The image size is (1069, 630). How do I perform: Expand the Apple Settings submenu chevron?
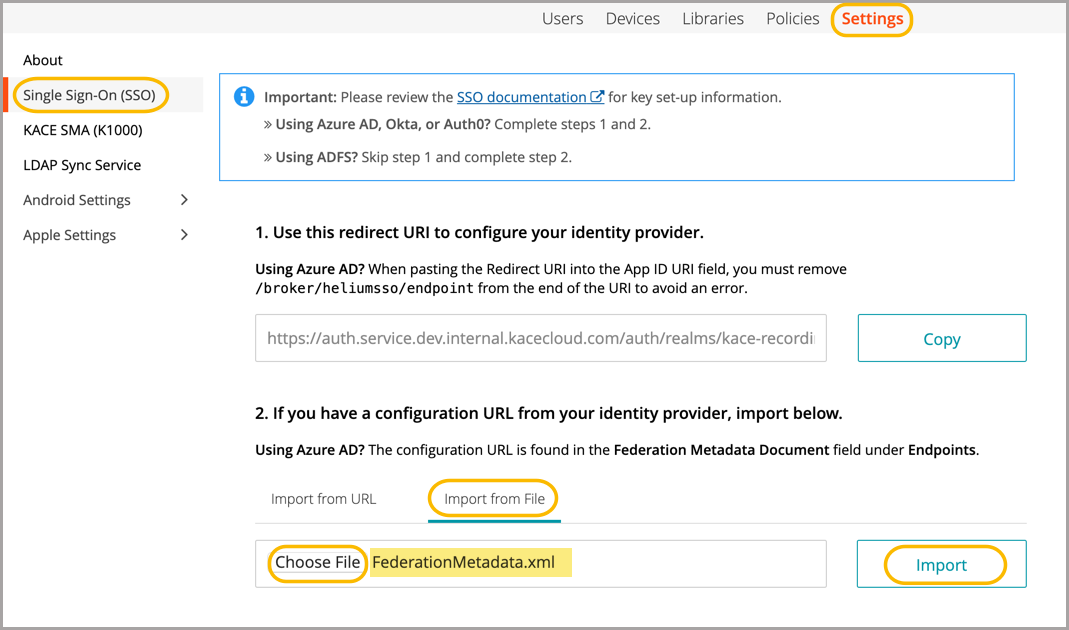[x=184, y=235]
